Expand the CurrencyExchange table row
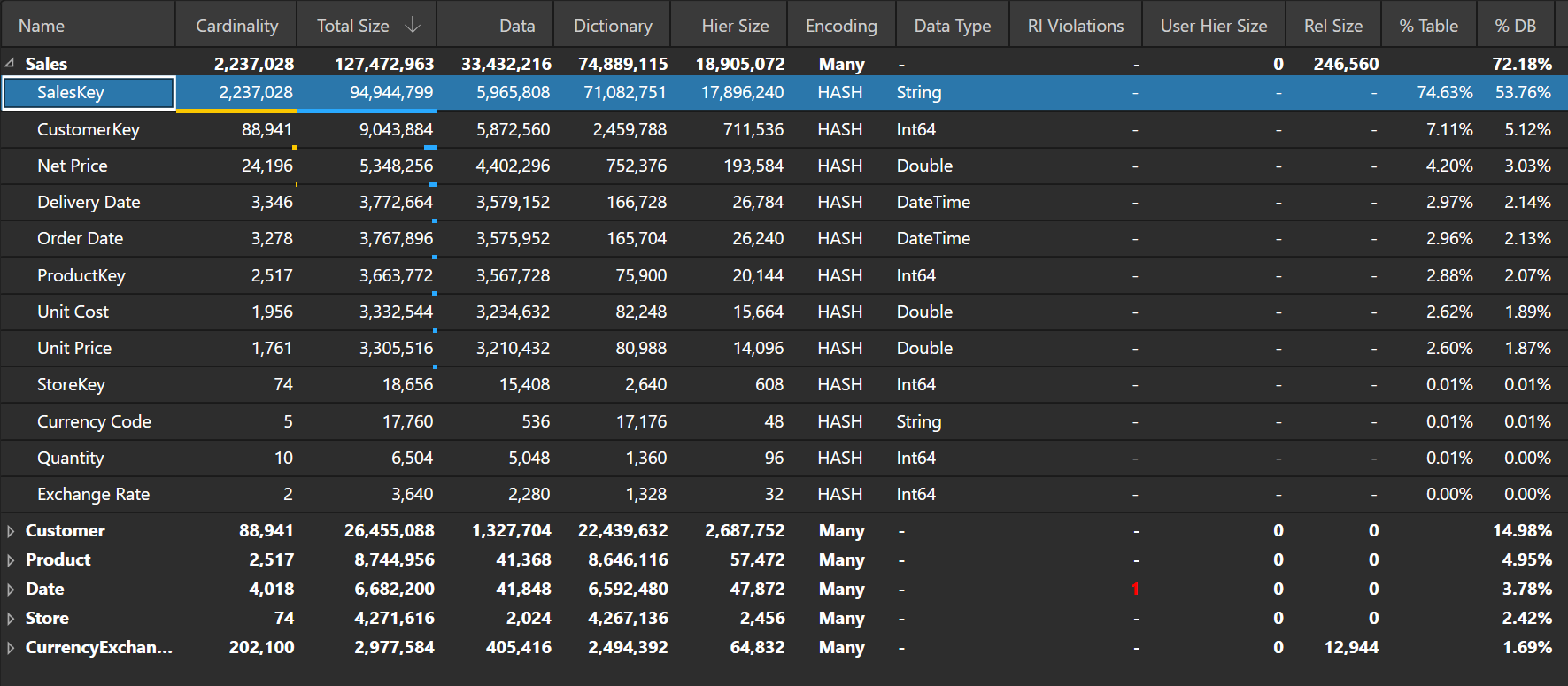The height and width of the screenshot is (686, 1568). tap(11, 648)
